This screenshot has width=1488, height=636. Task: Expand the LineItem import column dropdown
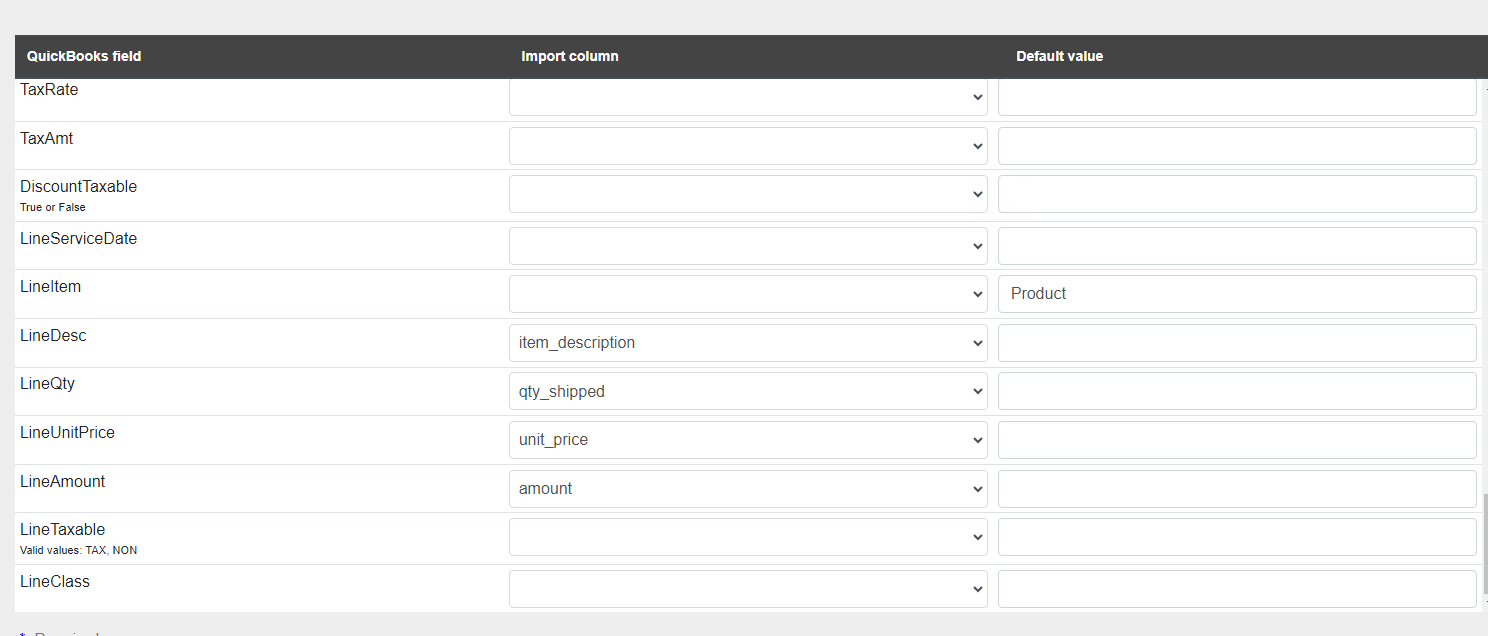click(x=748, y=294)
